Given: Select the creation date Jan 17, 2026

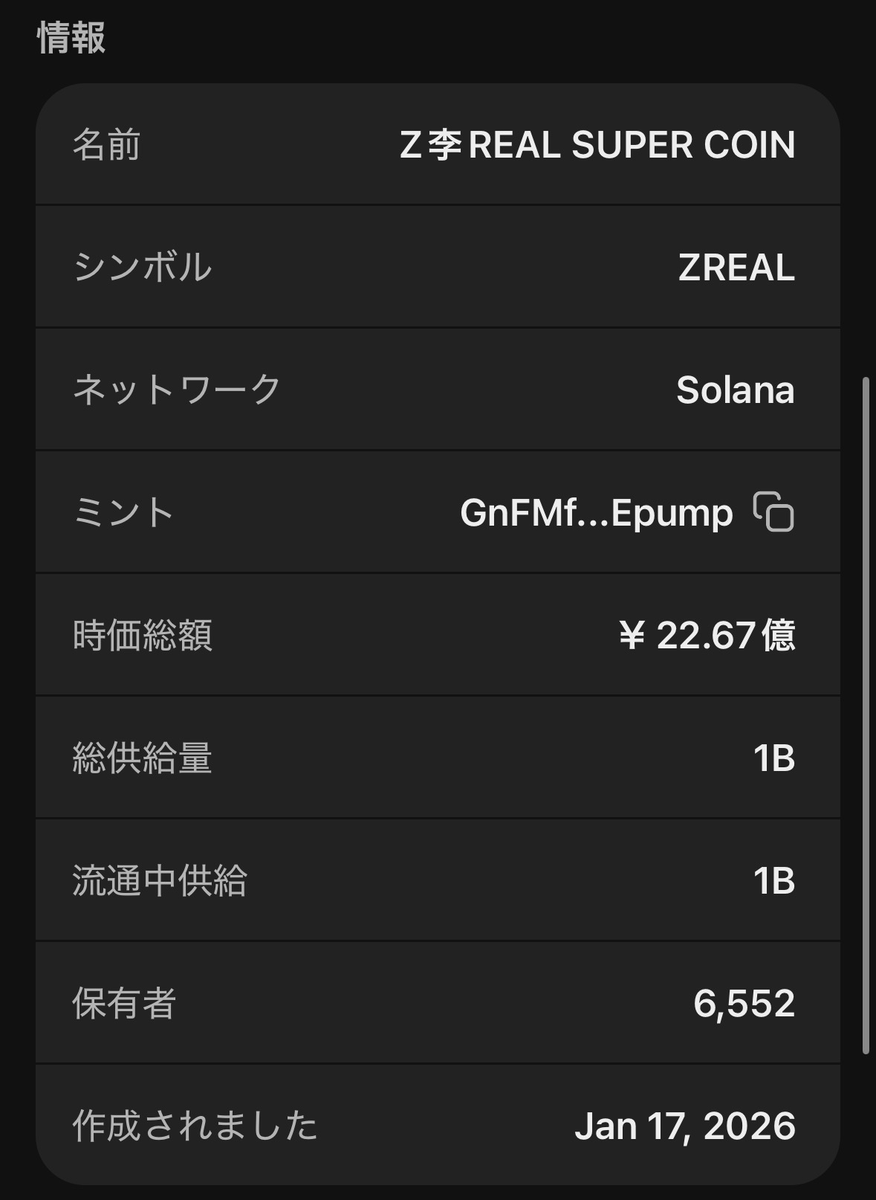Looking at the screenshot, I should click(x=685, y=1126).
